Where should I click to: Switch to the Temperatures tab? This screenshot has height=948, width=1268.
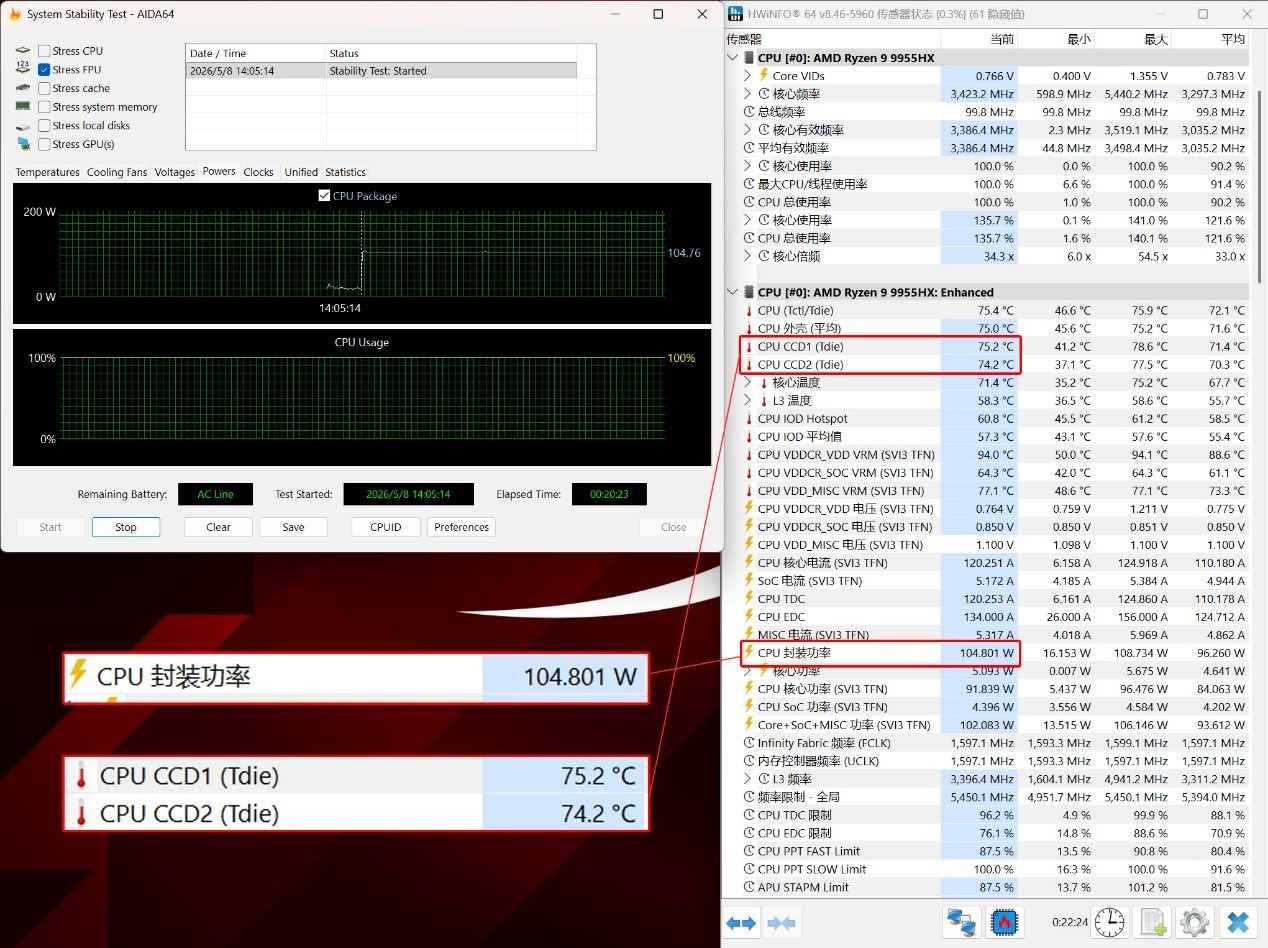(47, 172)
